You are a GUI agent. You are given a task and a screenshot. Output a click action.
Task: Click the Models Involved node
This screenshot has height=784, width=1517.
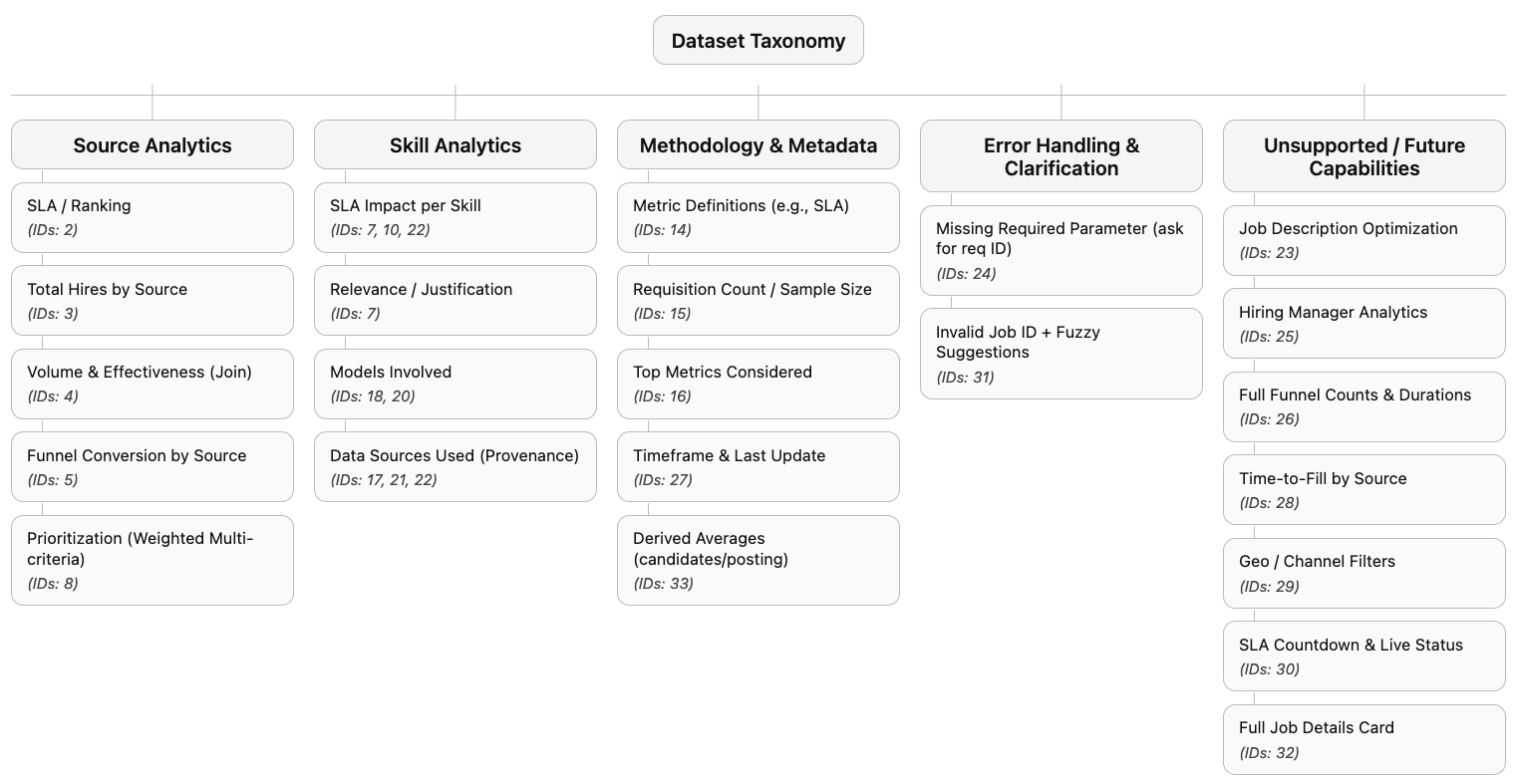pyautogui.click(x=455, y=384)
